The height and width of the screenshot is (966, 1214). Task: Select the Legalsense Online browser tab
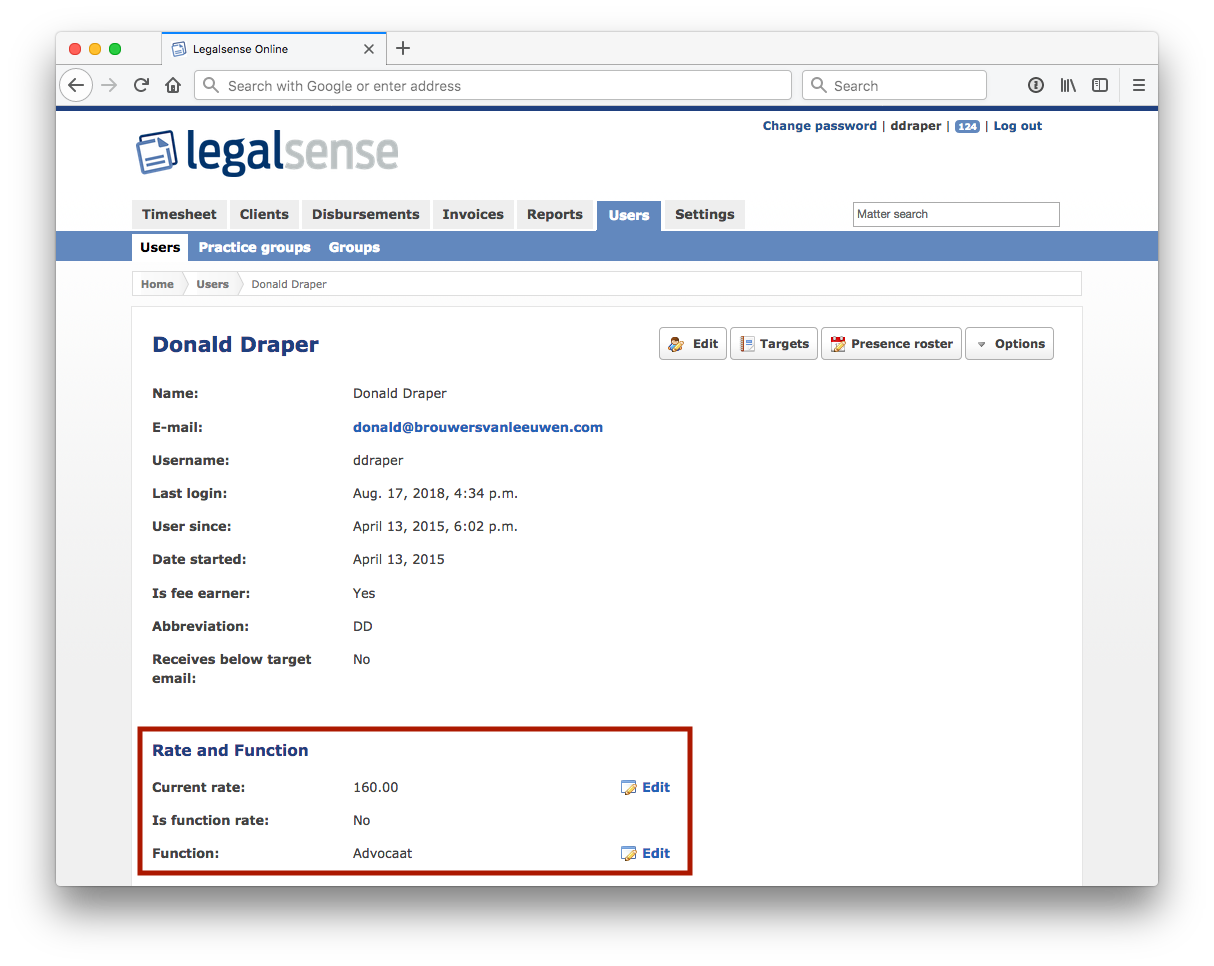tap(273, 48)
